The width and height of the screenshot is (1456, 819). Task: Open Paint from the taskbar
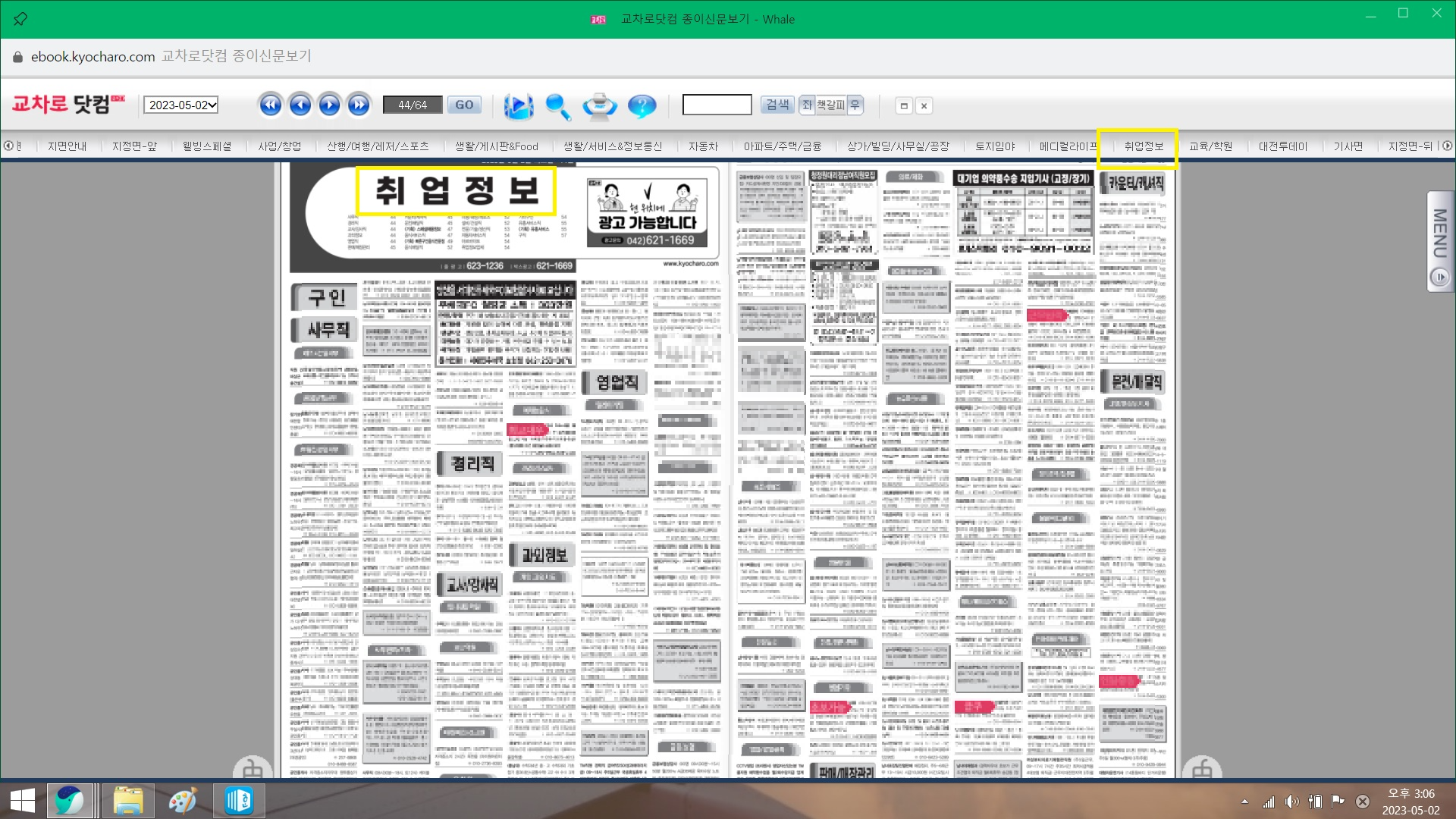(182, 801)
